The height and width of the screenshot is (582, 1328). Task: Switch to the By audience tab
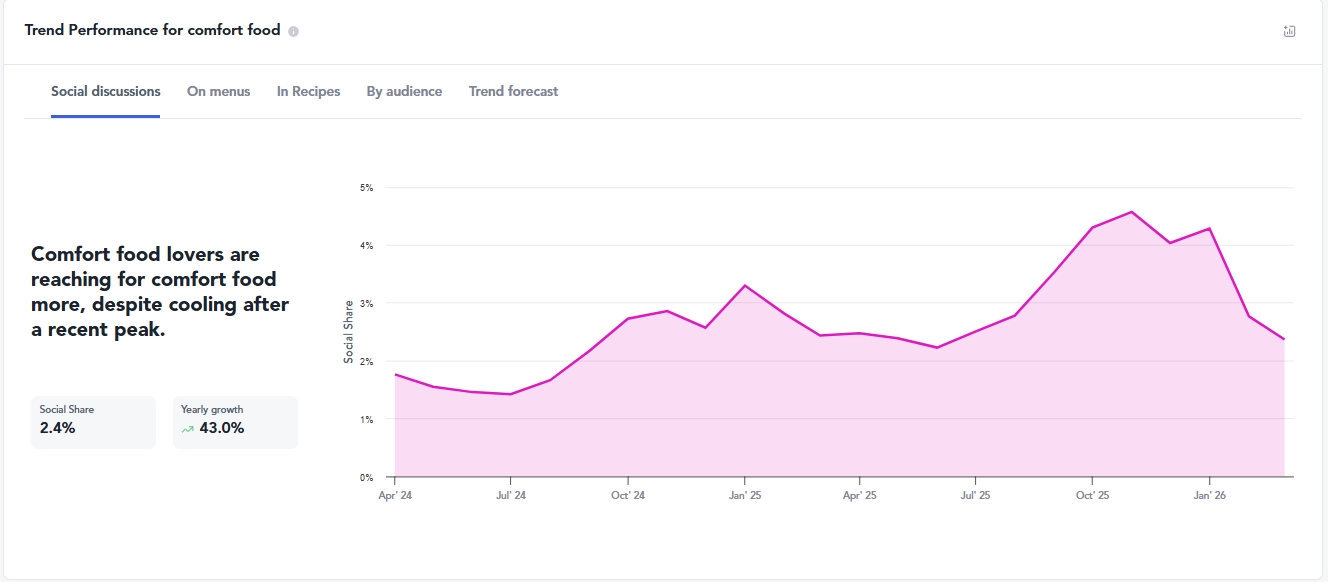point(404,91)
